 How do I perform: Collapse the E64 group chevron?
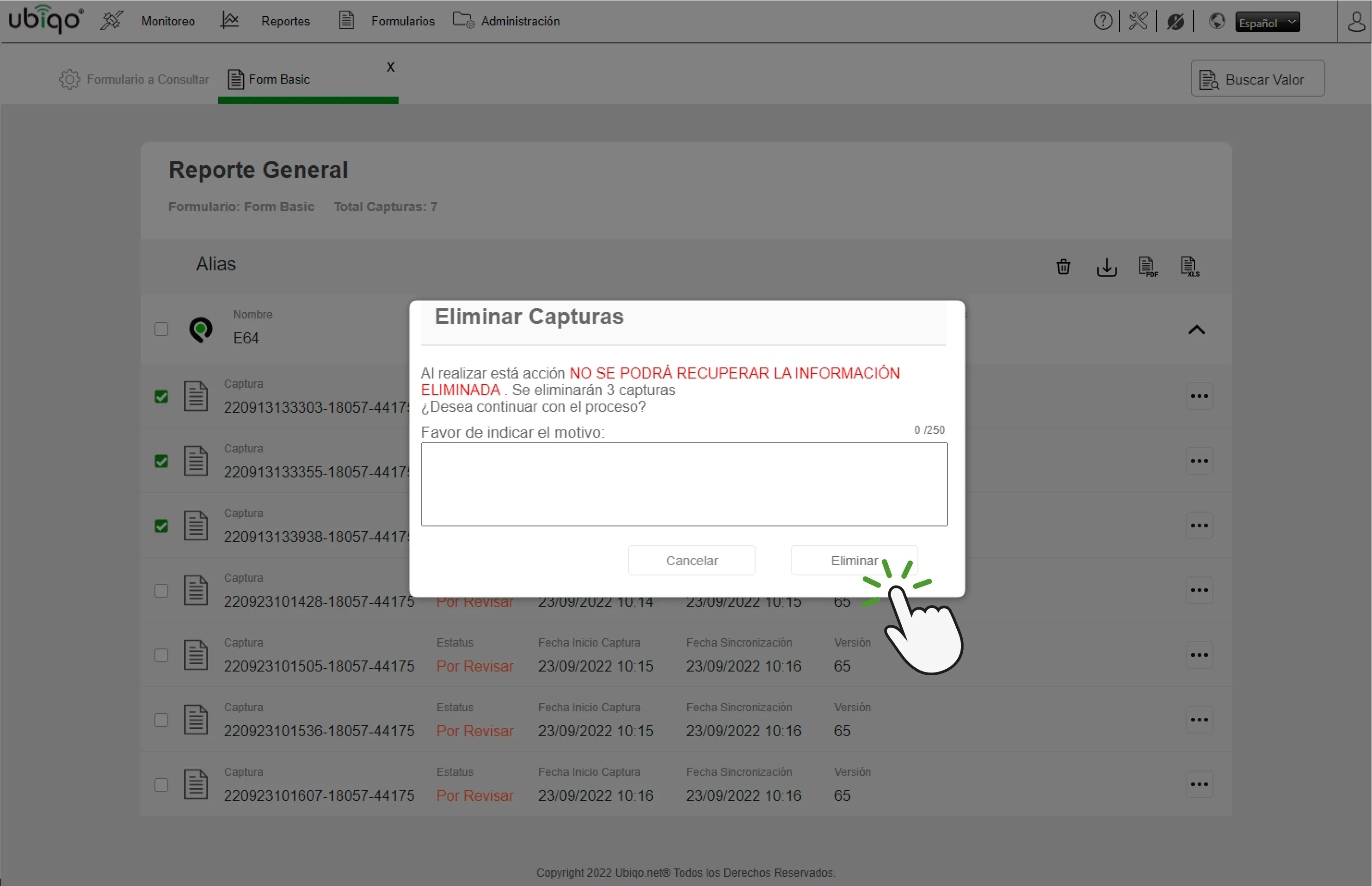1196,330
